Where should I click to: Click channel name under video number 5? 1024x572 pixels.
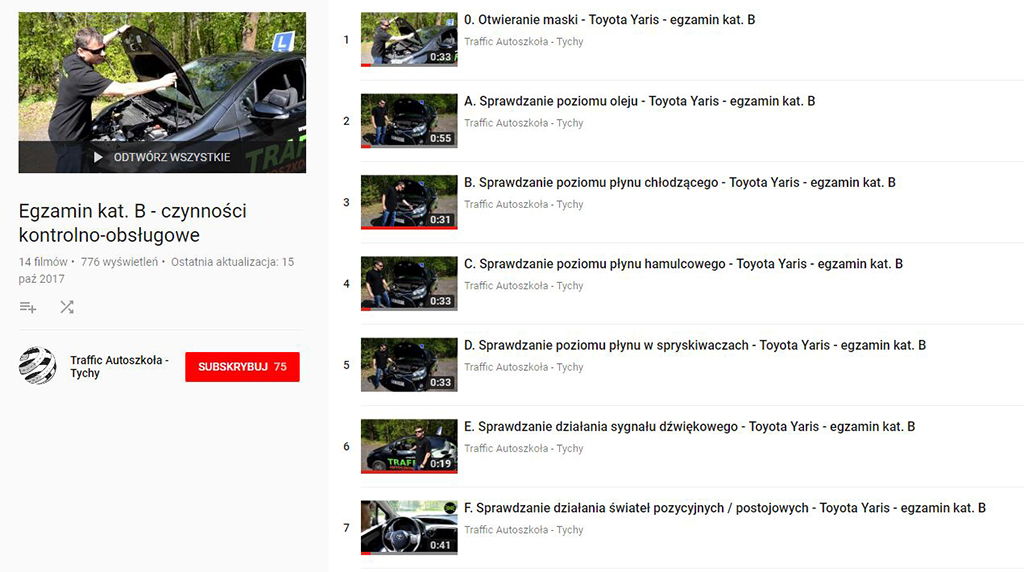(x=523, y=368)
